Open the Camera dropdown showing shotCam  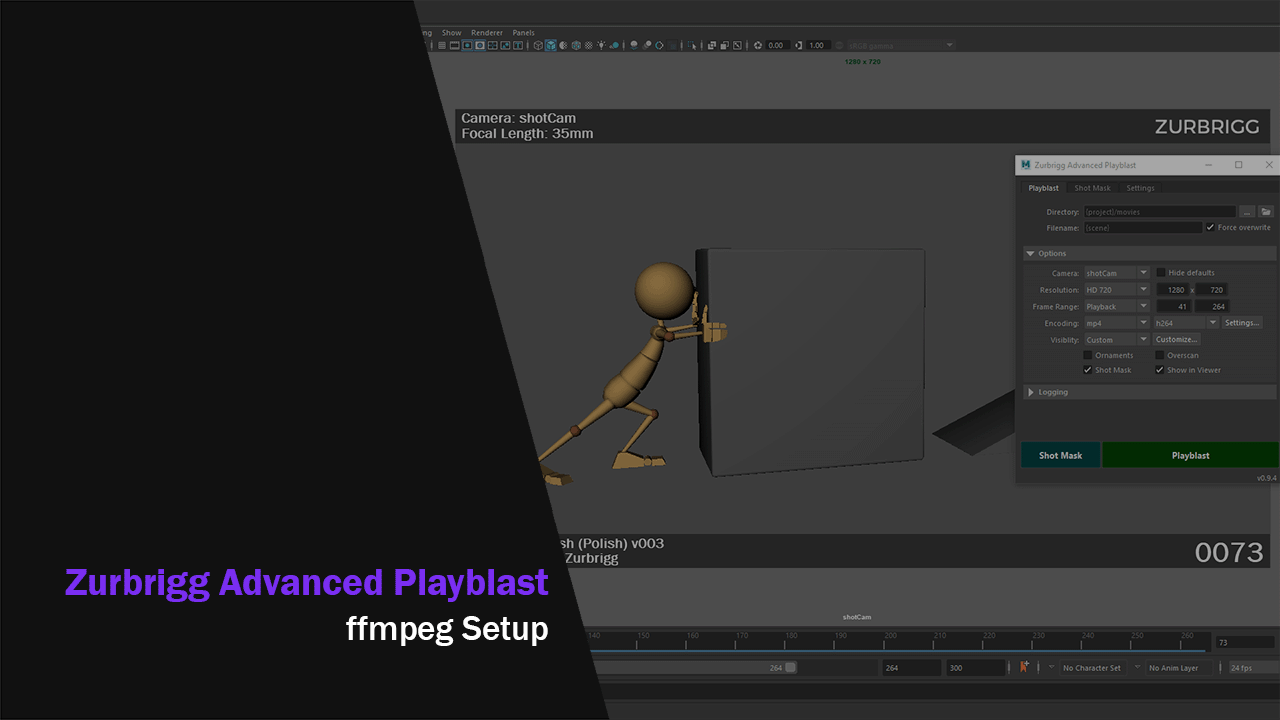(x=1117, y=273)
